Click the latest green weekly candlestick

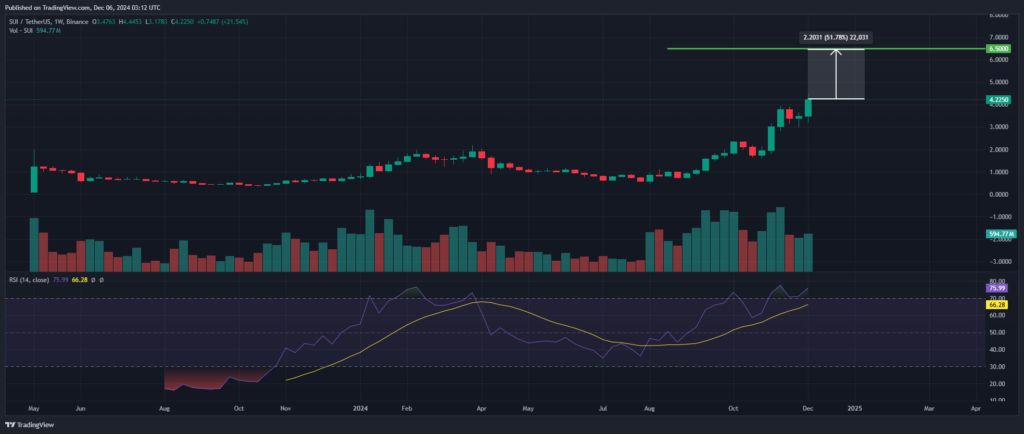click(x=809, y=106)
